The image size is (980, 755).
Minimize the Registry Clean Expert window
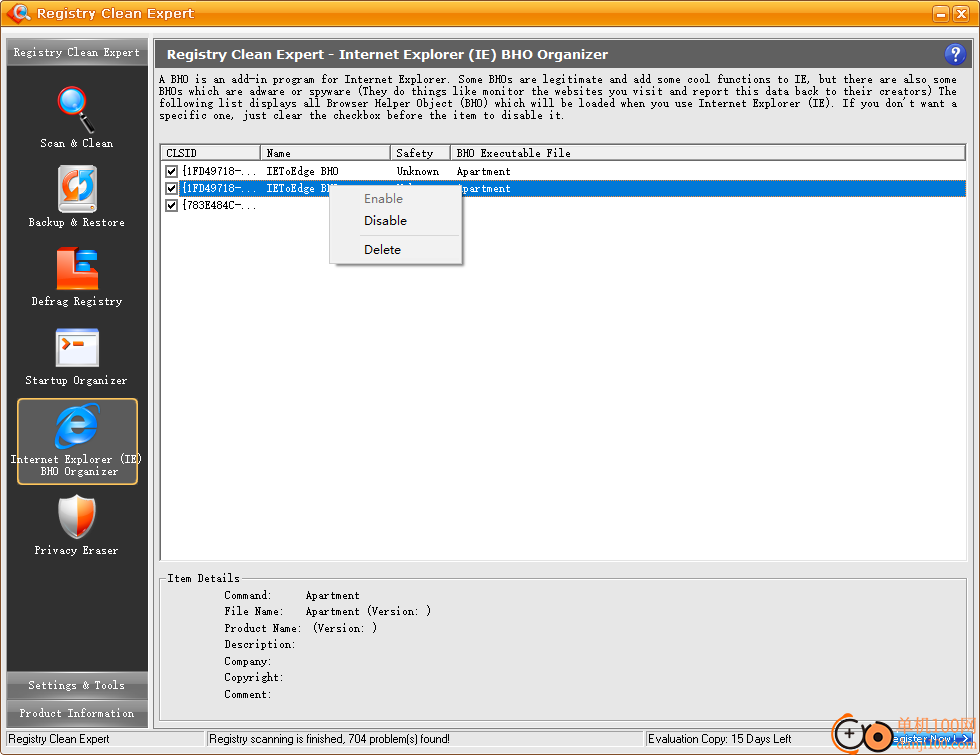click(941, 13)
